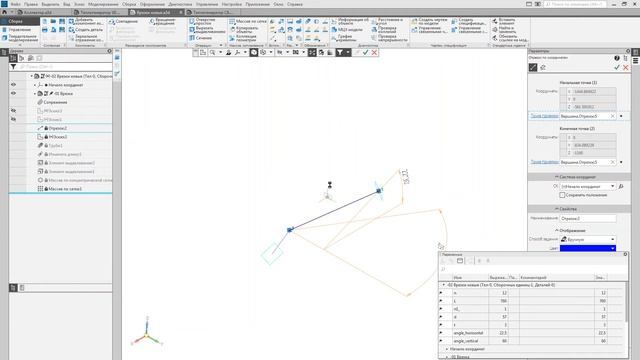Toggle visibility eye for -01 Врезка
The height and width of the screenshot is (360, 640).
13,93
